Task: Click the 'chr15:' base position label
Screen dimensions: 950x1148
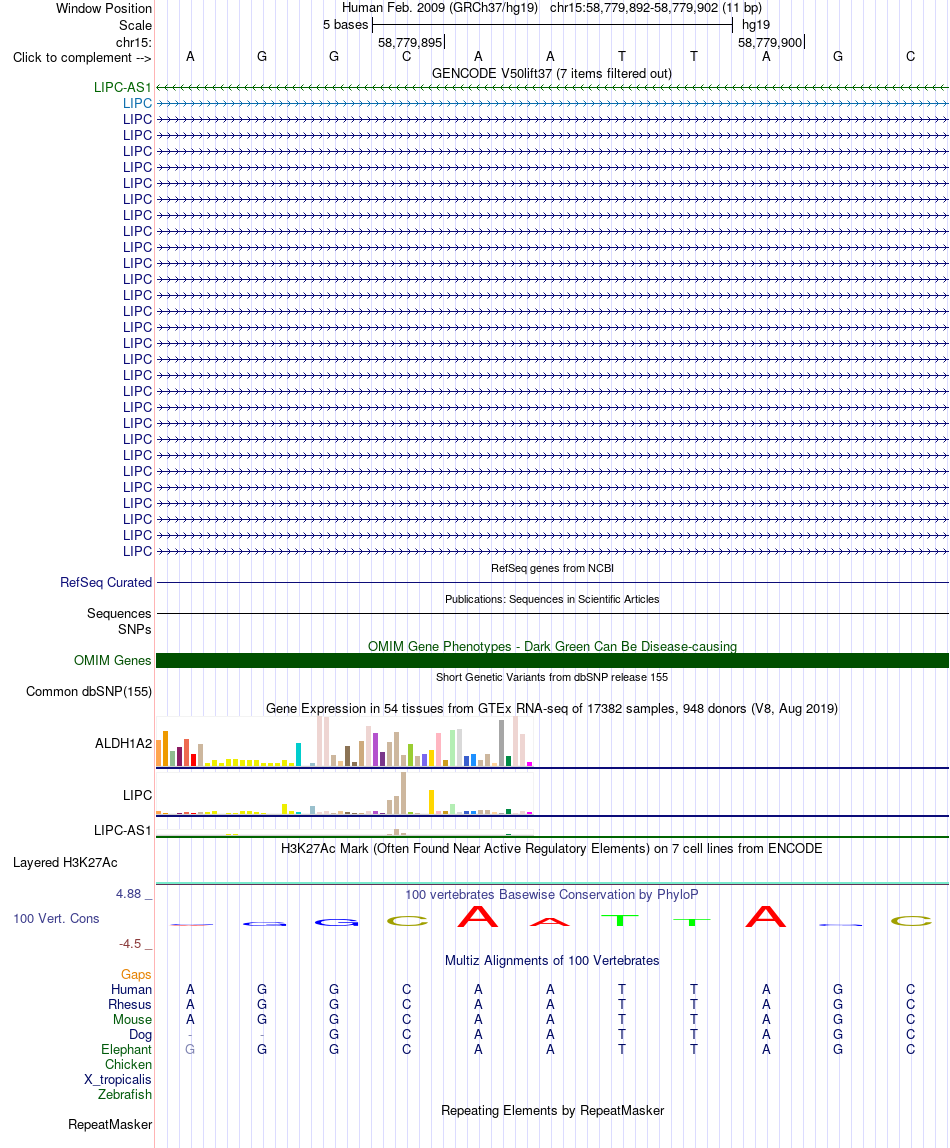Action: click(x=134, y=42)
